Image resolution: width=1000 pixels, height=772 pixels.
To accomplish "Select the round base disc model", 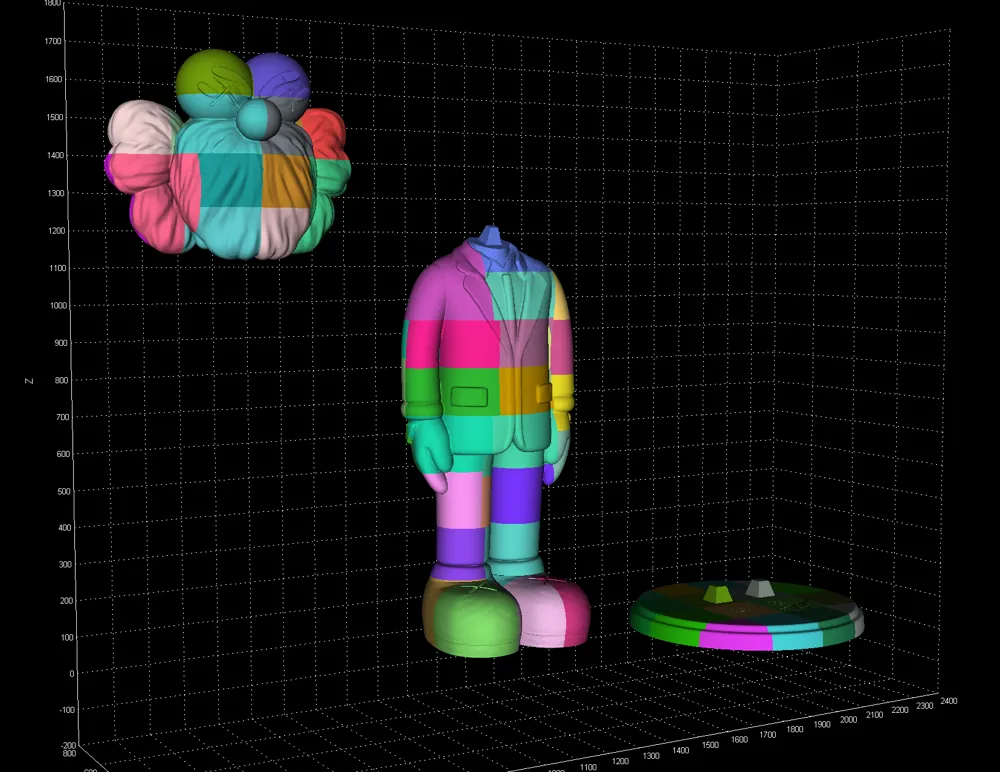I will point(746,615).
